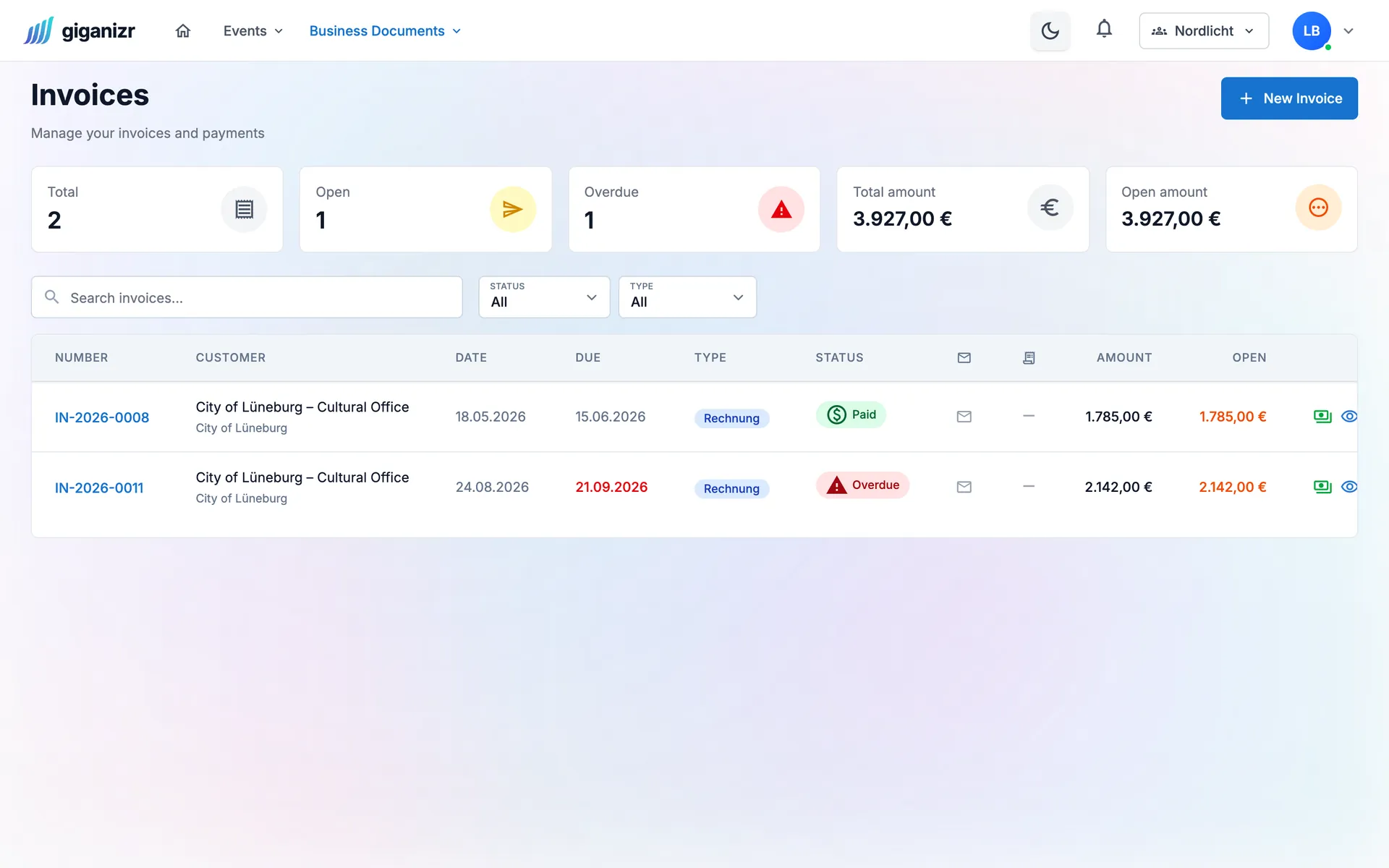Click the date 18.05.2026

490,417
